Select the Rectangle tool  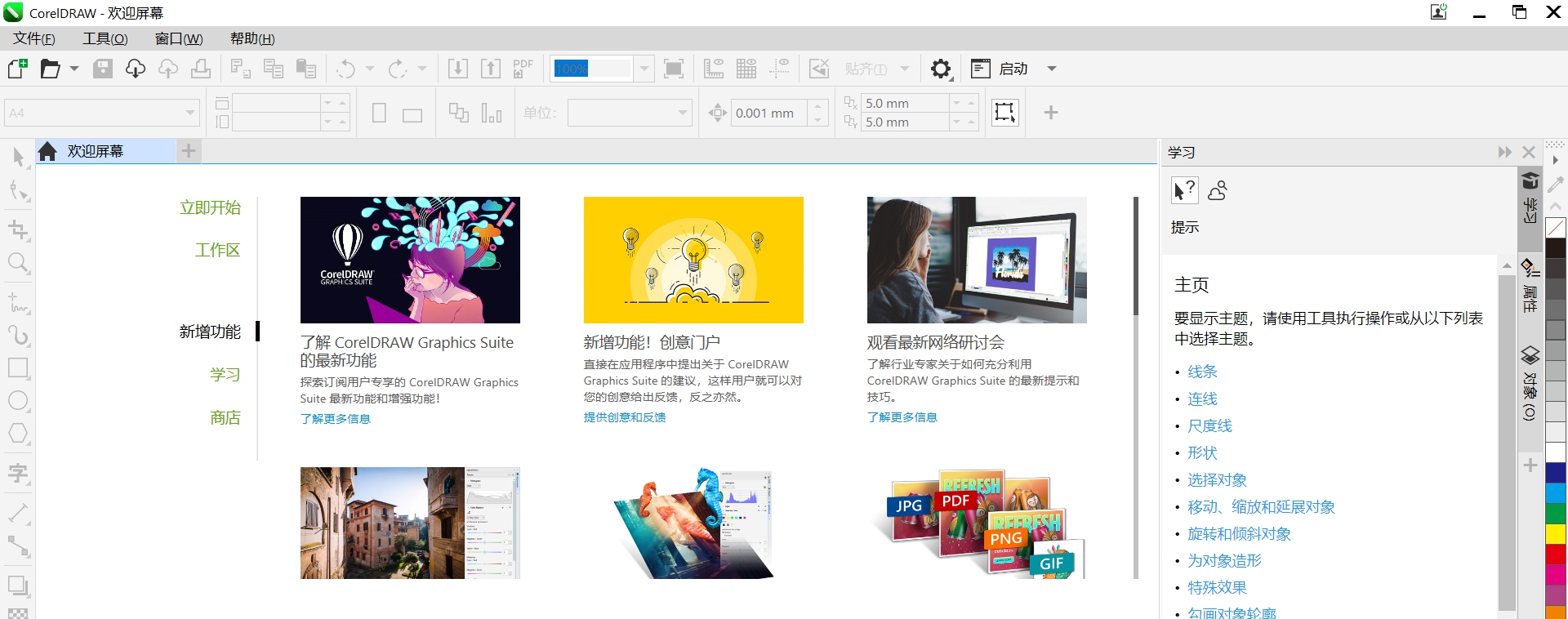[x=19, y=367]
